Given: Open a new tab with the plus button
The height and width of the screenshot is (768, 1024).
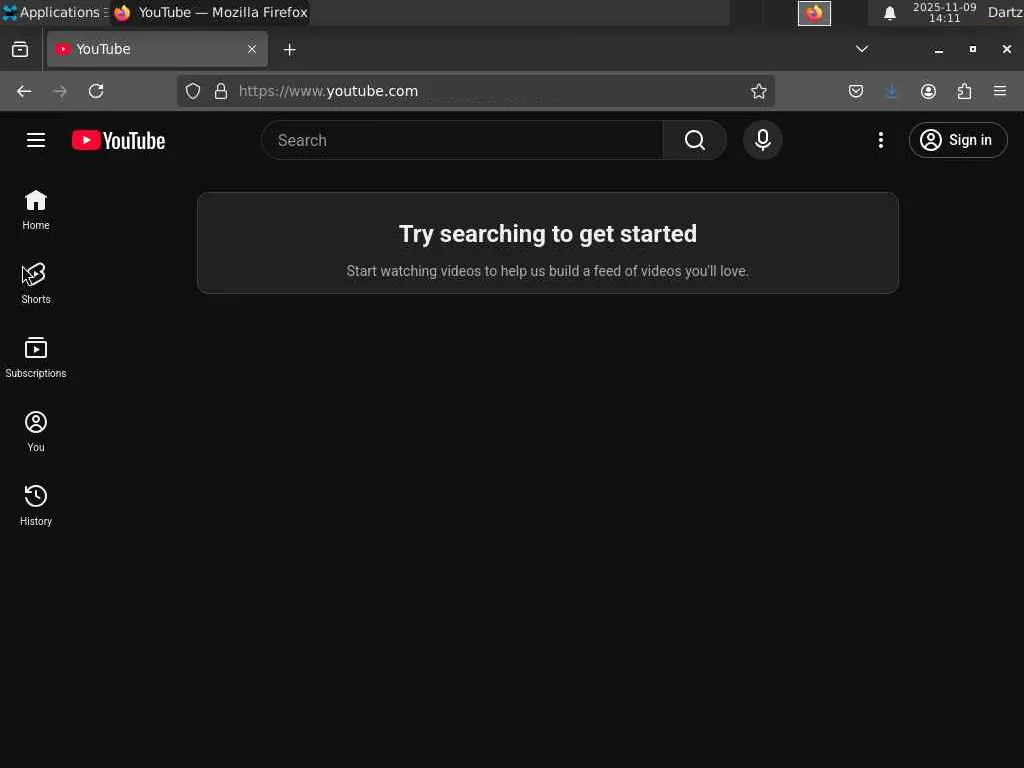Looking at the screenshot, I should 289,50.
